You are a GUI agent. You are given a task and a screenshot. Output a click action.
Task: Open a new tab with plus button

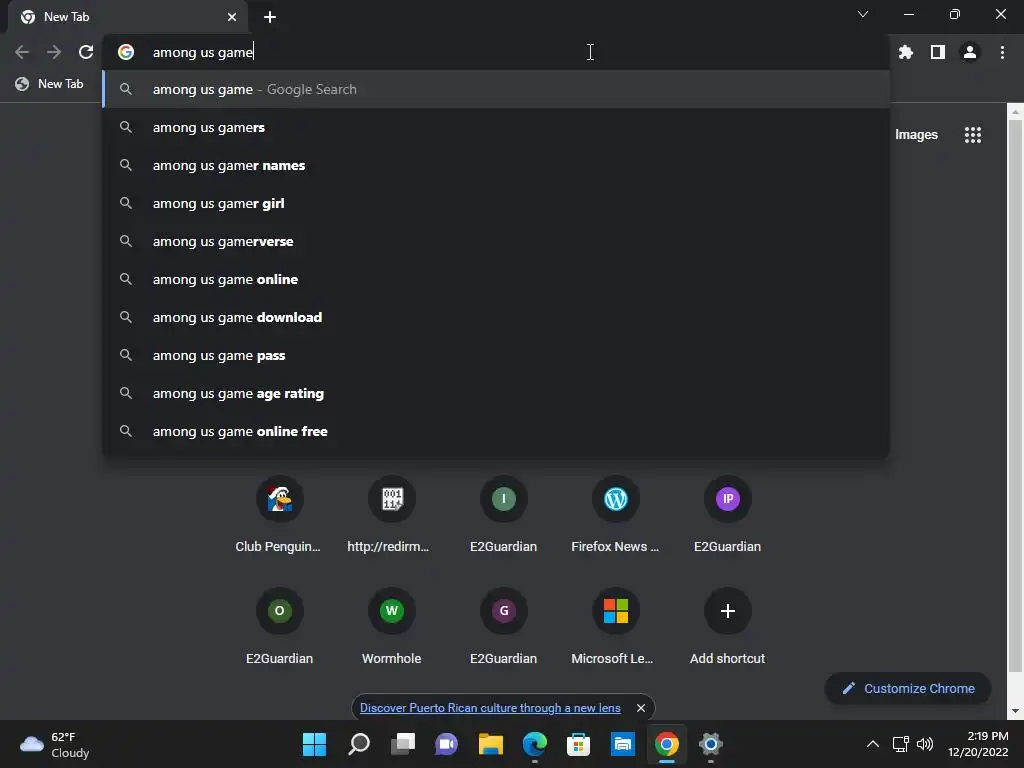tap(270, 17)
